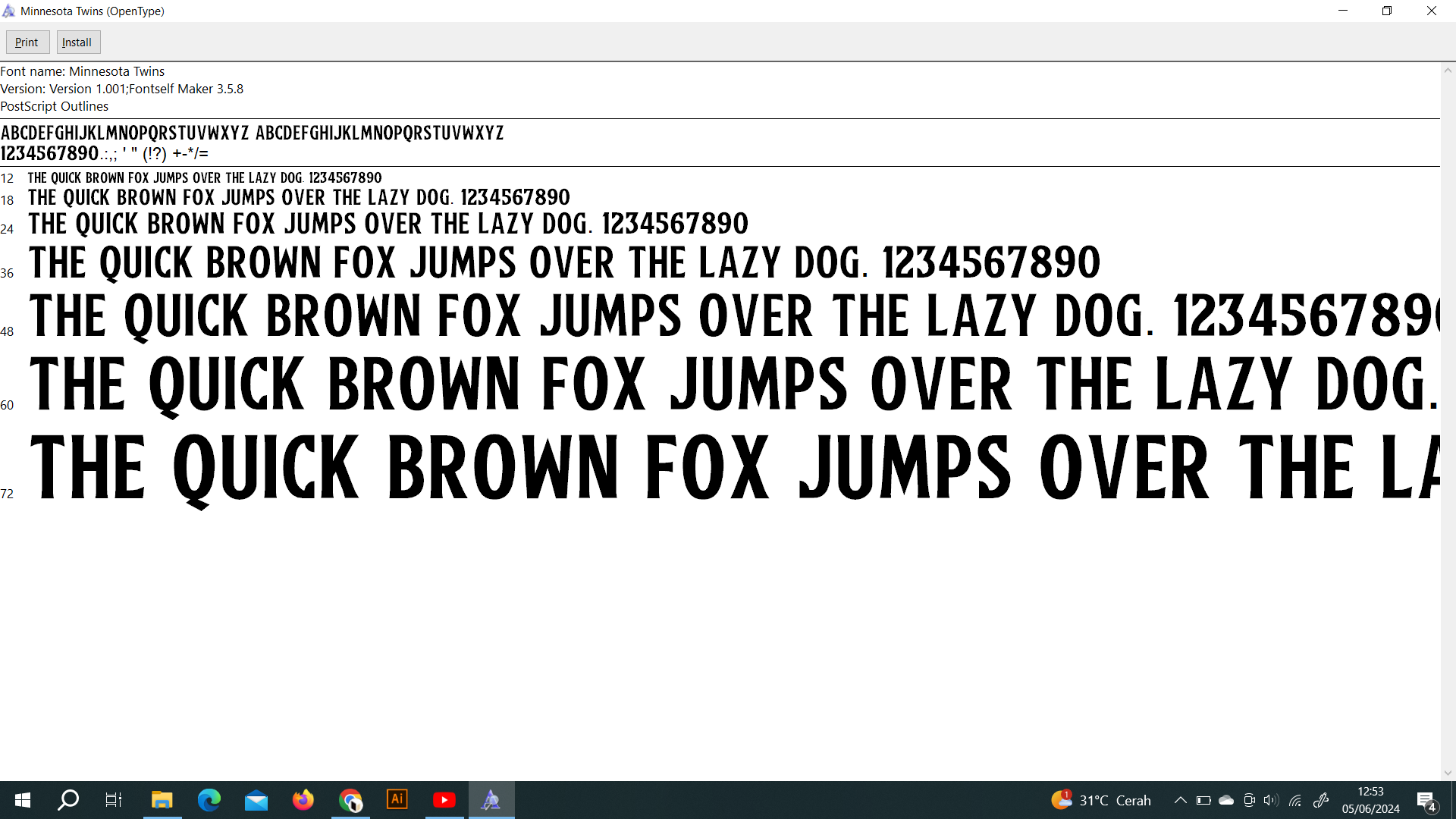Open Task View
The height and width of the screenshot is (819, 1456).
coord(114,800)
